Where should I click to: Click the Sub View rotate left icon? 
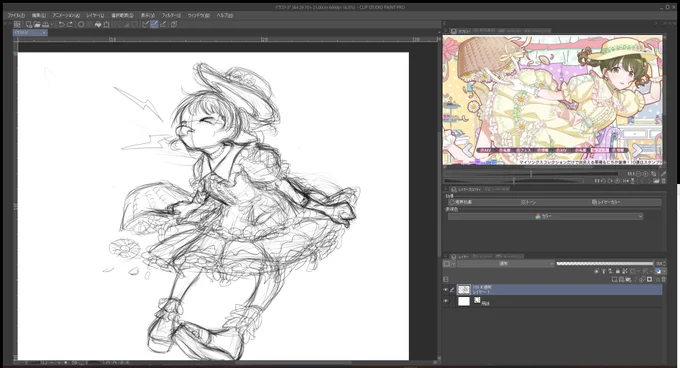point(603,181)
